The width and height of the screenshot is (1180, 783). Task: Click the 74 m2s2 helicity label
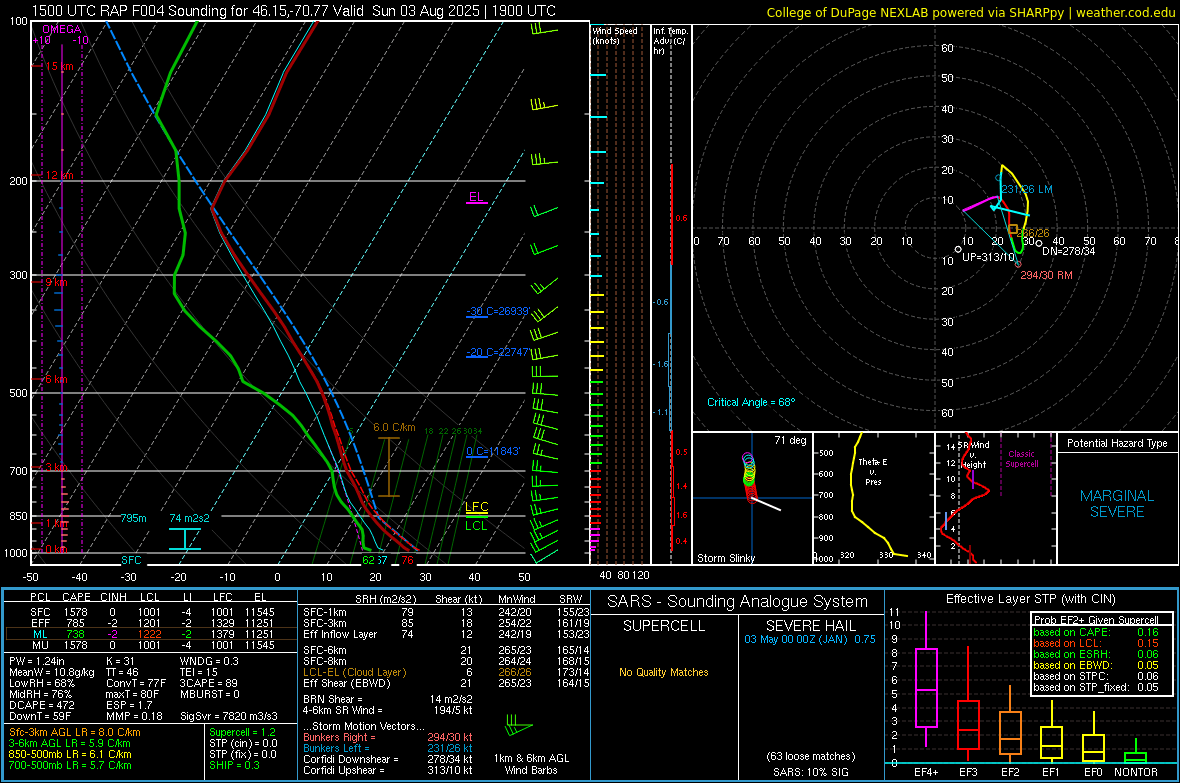pyautogui.click(x=190, y=518)
